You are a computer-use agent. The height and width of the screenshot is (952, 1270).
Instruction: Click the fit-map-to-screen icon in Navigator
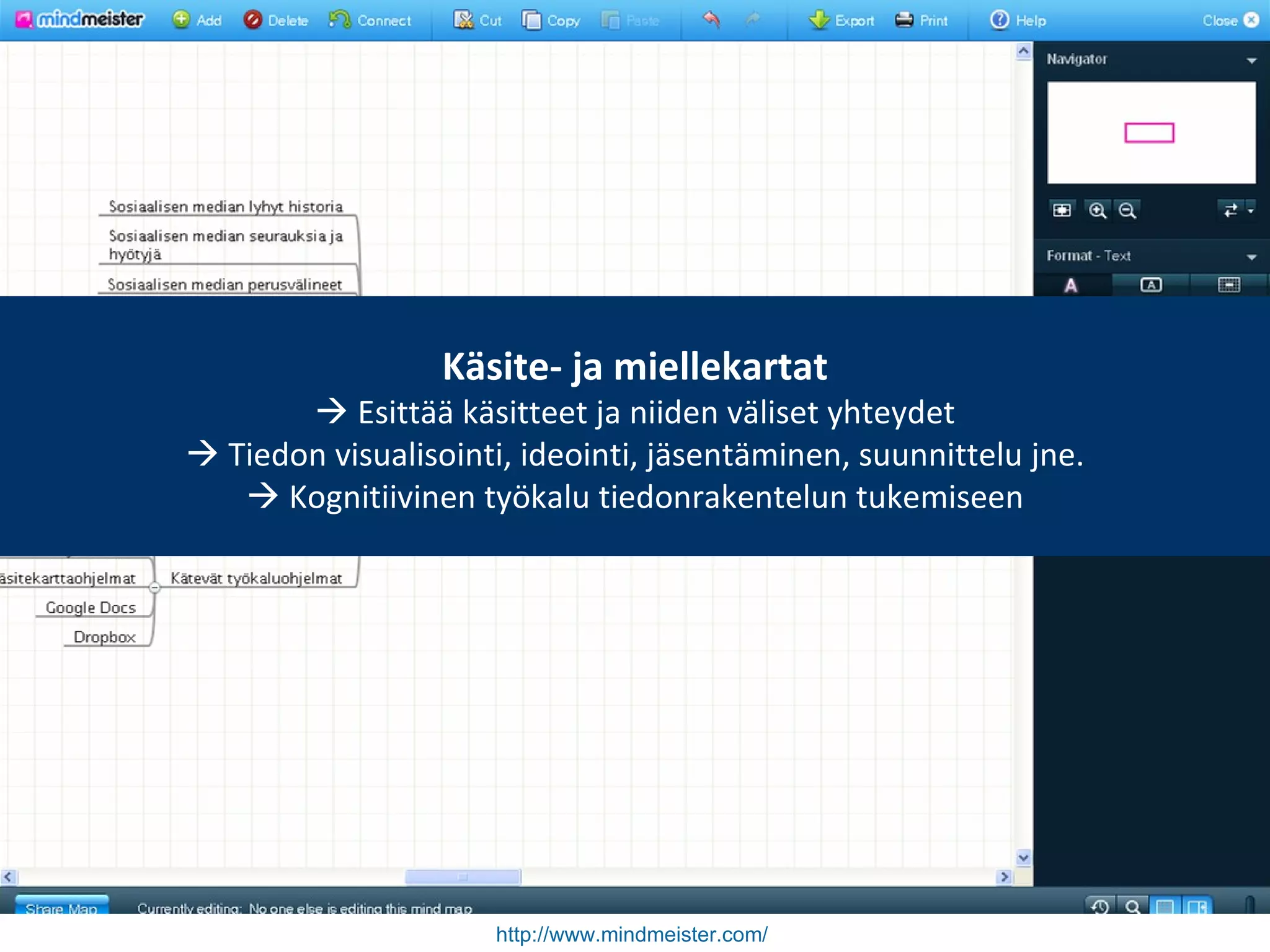(x=1062, y=210)
